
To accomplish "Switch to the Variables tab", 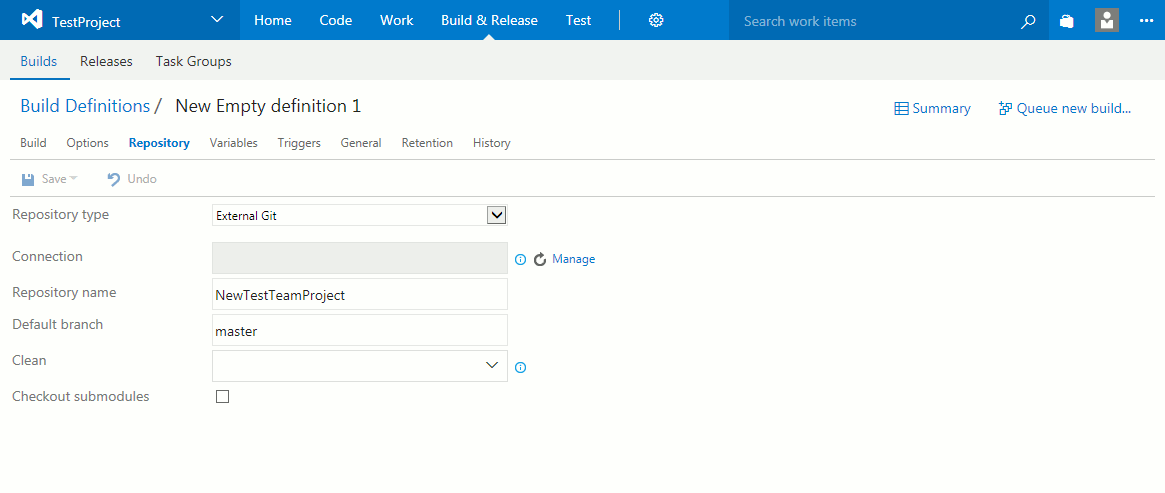I will click(x=233, y=143).
